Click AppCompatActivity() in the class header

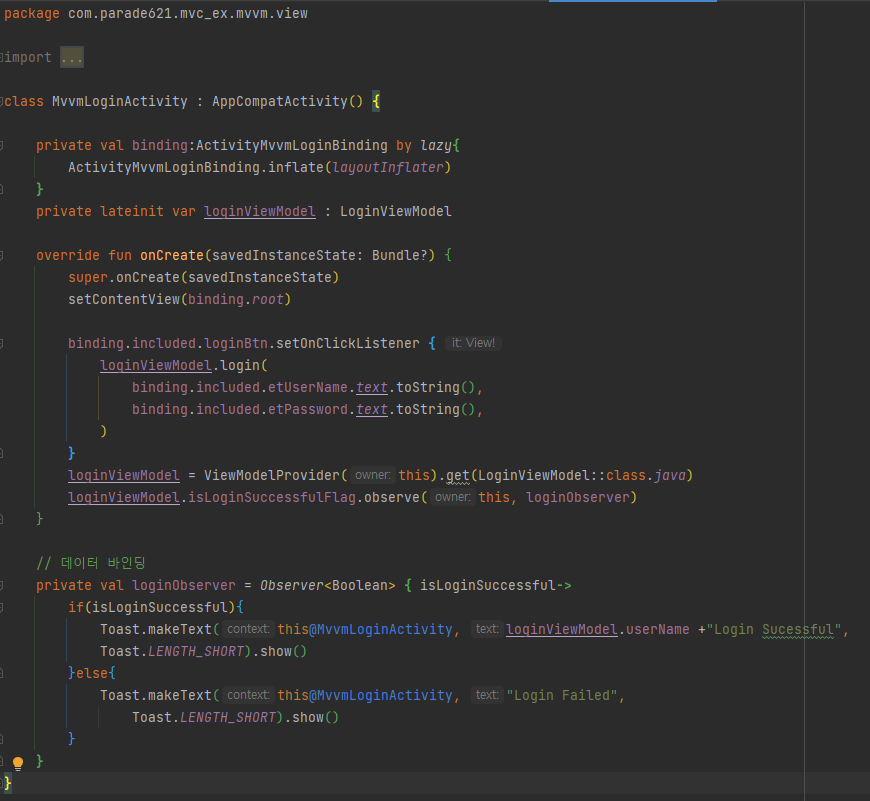287,102
